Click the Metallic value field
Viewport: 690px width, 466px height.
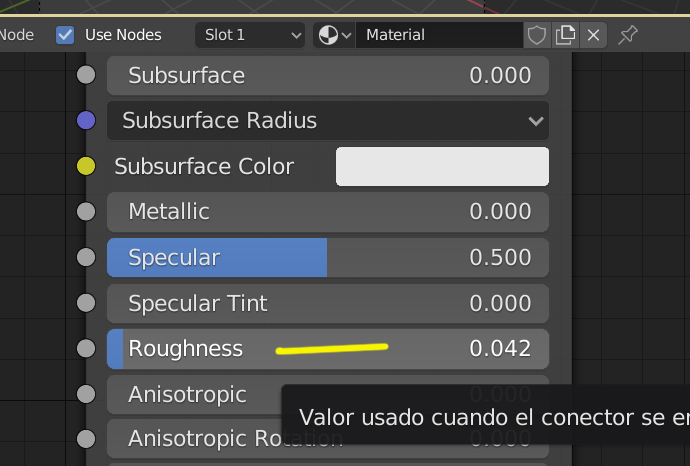pos(328,212)
